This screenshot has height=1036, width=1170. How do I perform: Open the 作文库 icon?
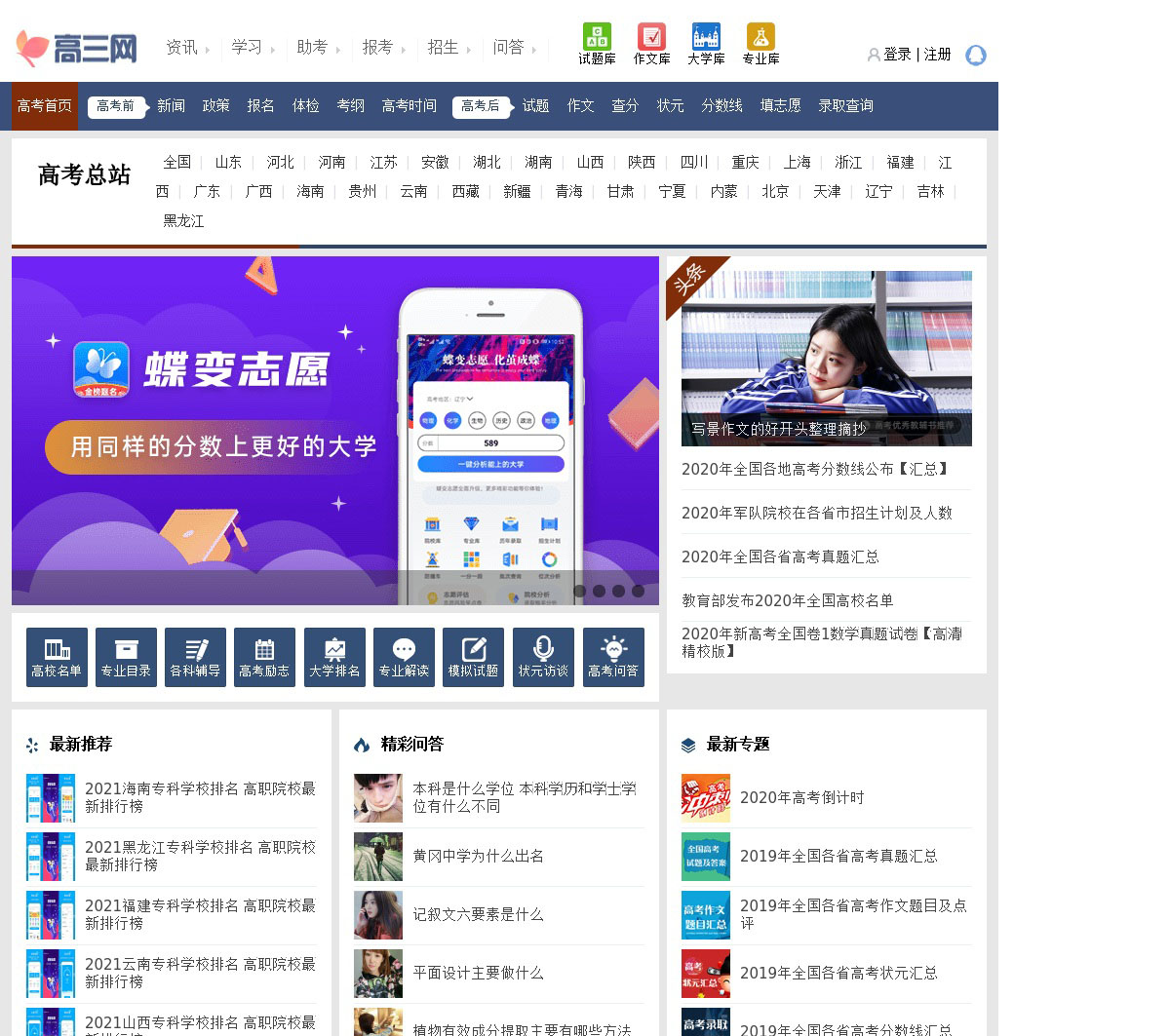(x=651, y=37)
